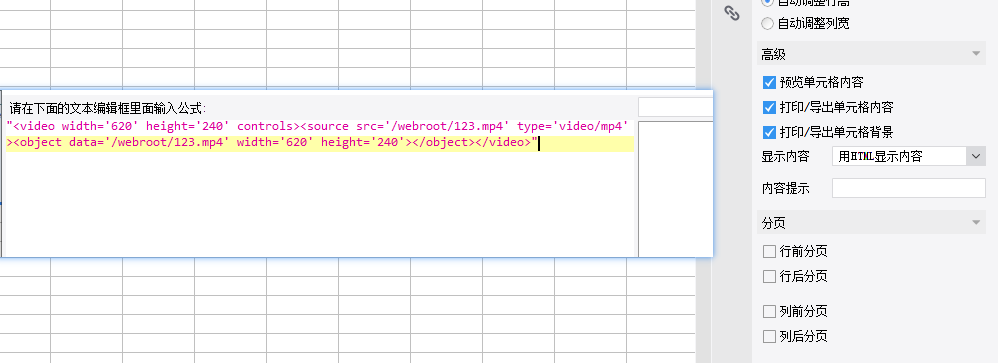The height and width of the screenshot is (363, 998).
Task: Enable the 列前分页 checkbox
Action: [x=769, y=311]
